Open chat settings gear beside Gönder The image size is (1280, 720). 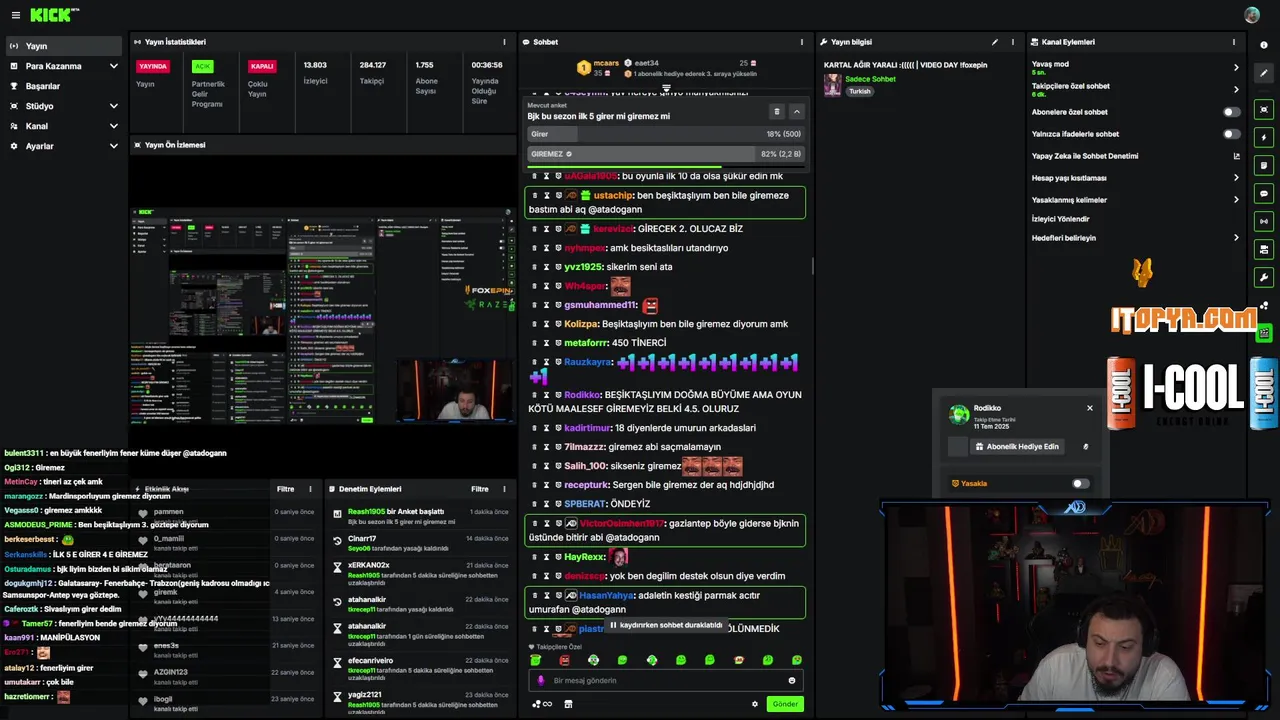point(755,704)
